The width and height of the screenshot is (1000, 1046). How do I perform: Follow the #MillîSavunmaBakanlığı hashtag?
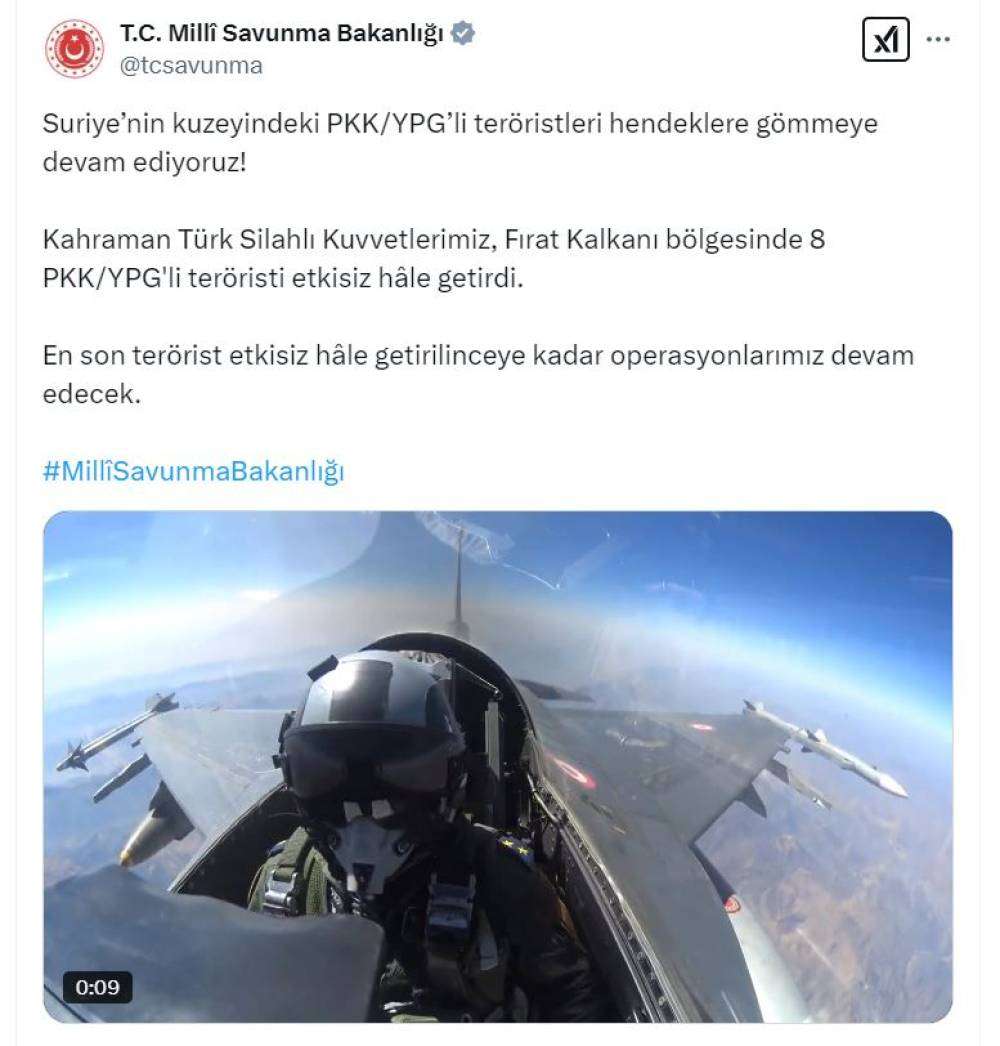point(193,471)
